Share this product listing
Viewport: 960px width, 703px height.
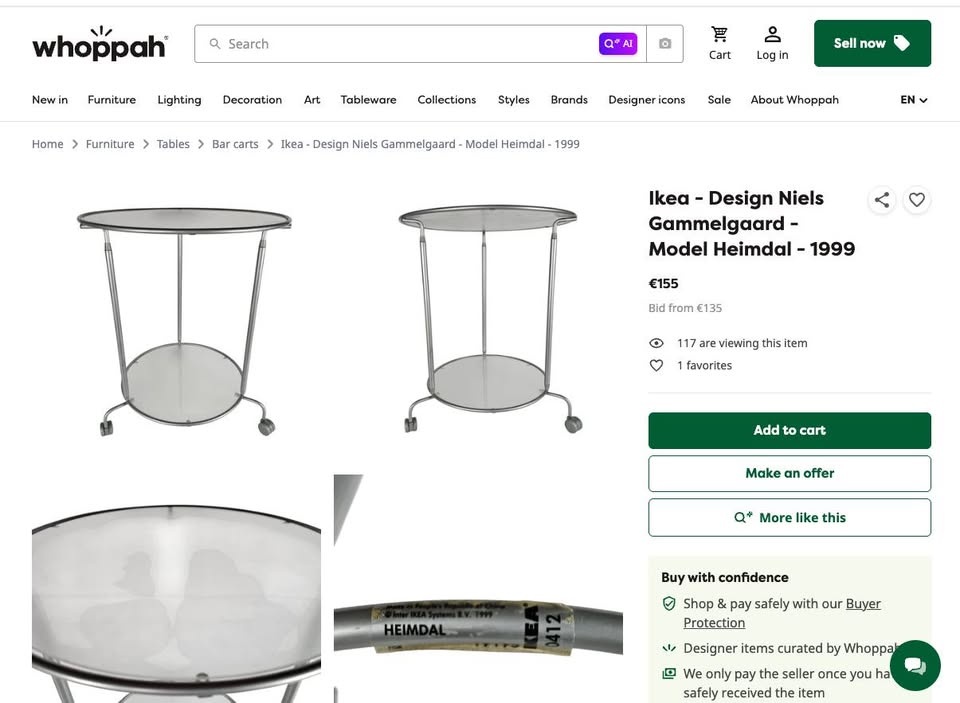point(881,200)
